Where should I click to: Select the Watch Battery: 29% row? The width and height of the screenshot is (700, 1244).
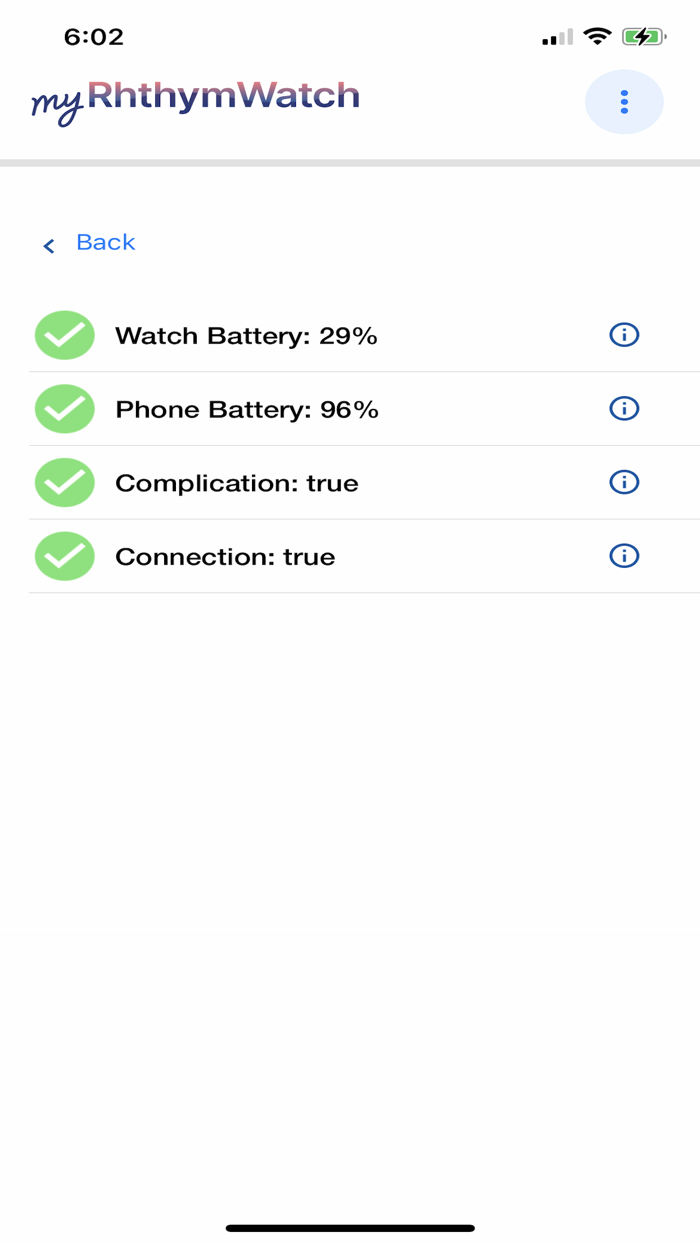tap(246, 335)
